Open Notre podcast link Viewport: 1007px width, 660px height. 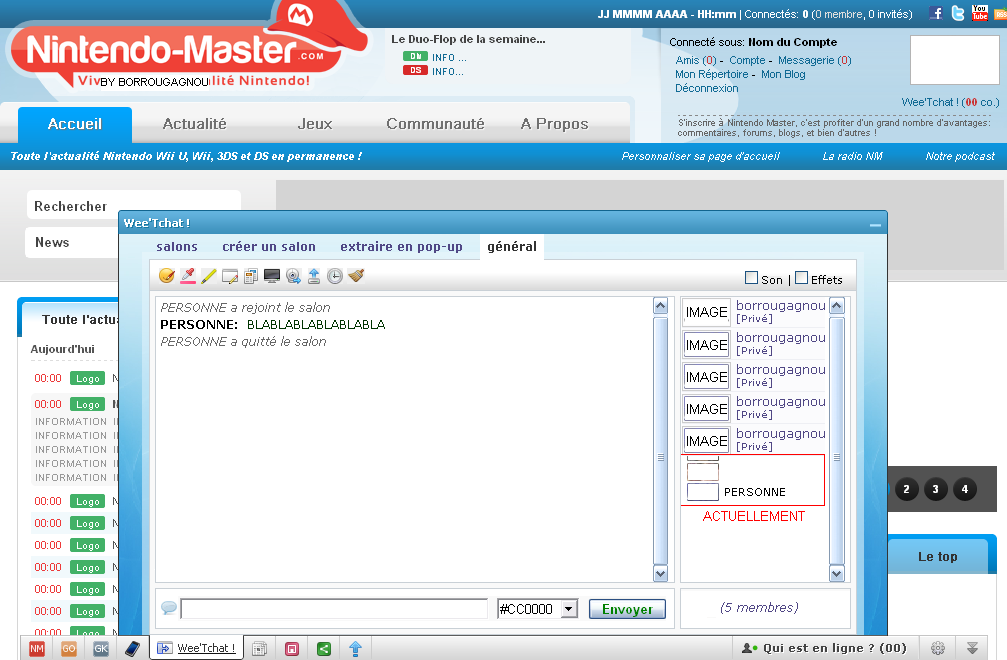959,156
